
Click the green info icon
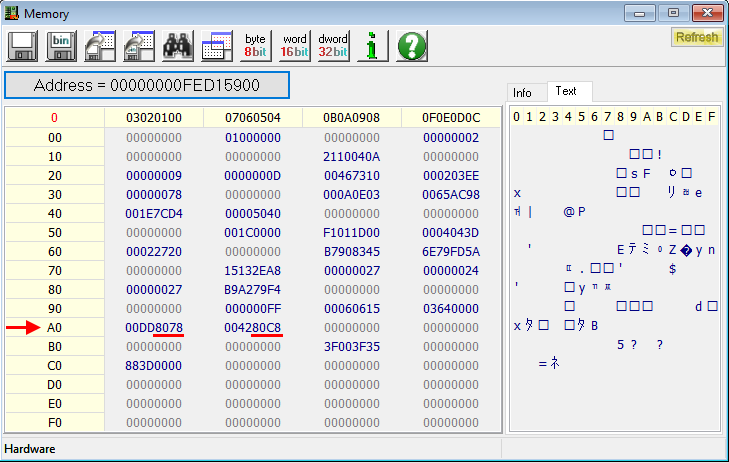(x=372, y=45)
